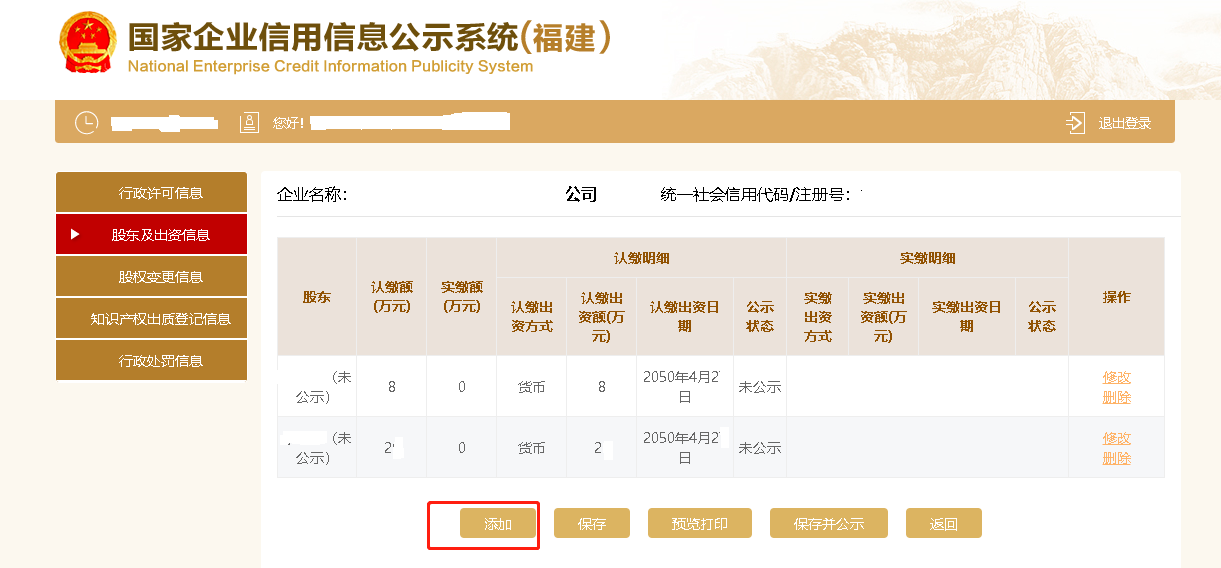This screenshot has width=1221, height=568.
Task: Click the arrow marker on 股东及出资信息
Action: click(x=75, y=234)
